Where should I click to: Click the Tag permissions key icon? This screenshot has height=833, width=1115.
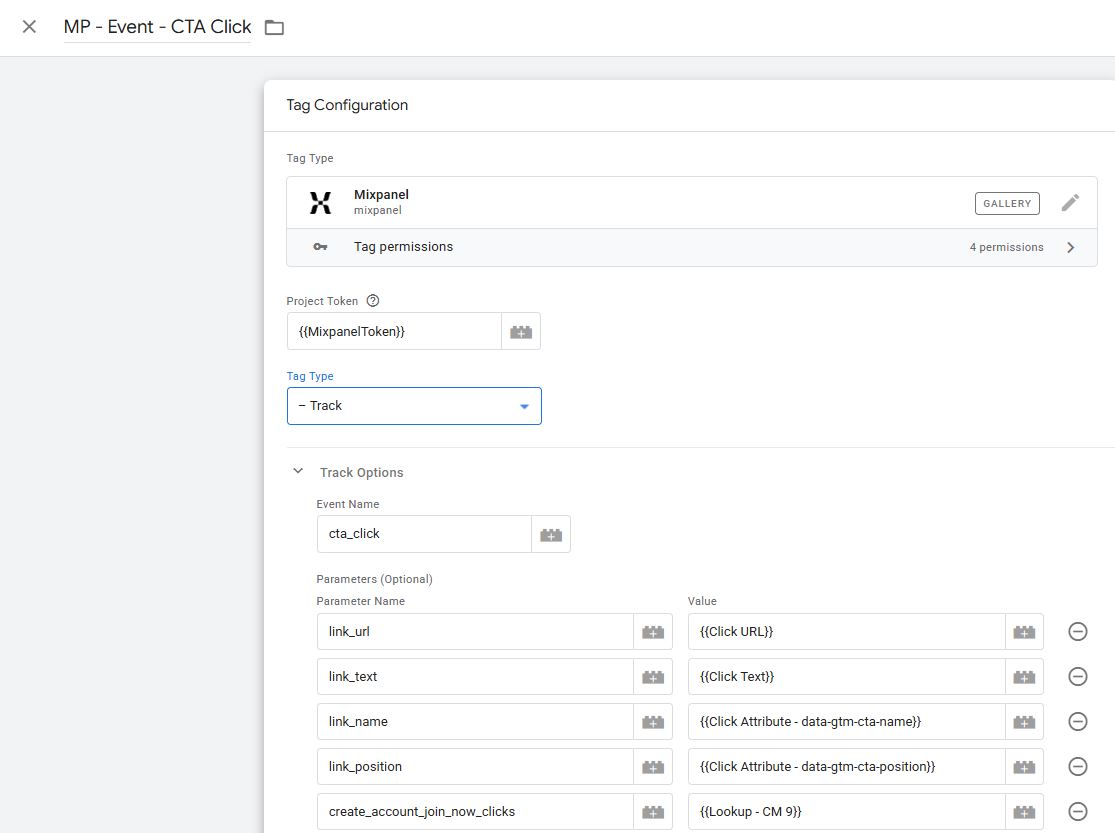coord(320,246)
